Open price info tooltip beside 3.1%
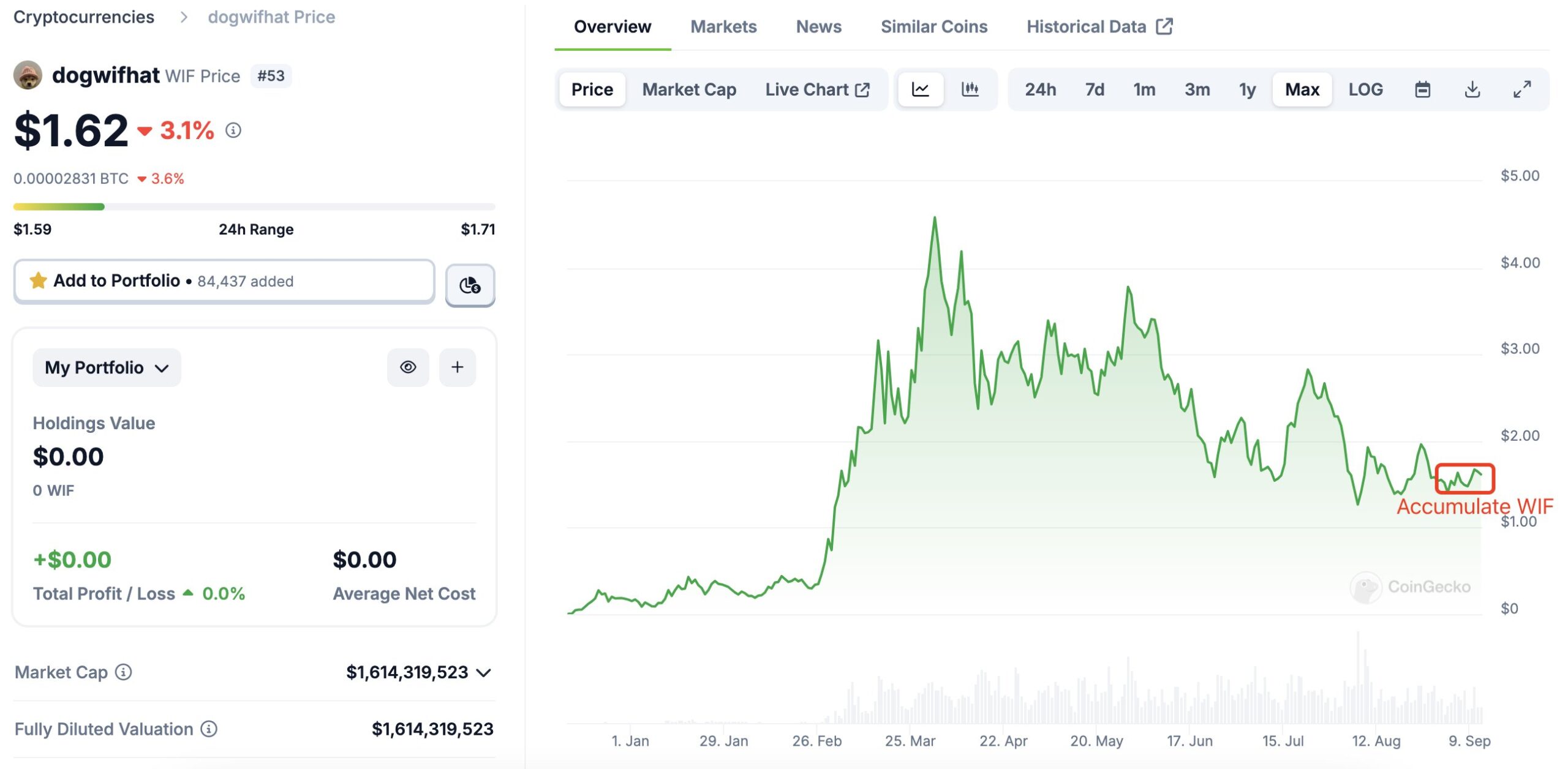This screenshot has height=769, width=1568. [x=233, y=130]
